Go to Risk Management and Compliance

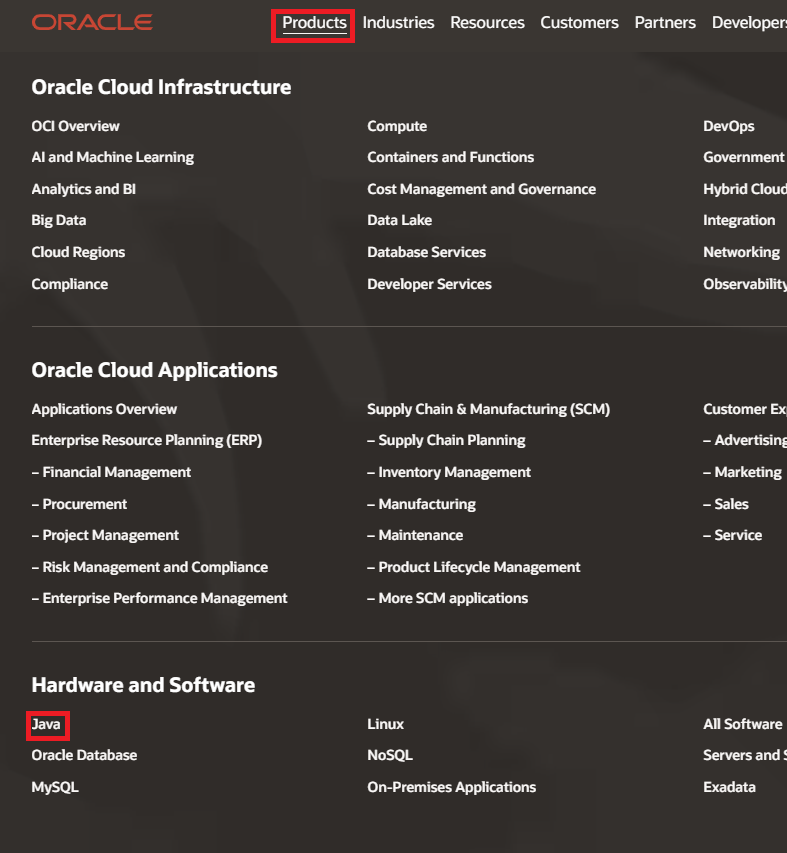150,567
